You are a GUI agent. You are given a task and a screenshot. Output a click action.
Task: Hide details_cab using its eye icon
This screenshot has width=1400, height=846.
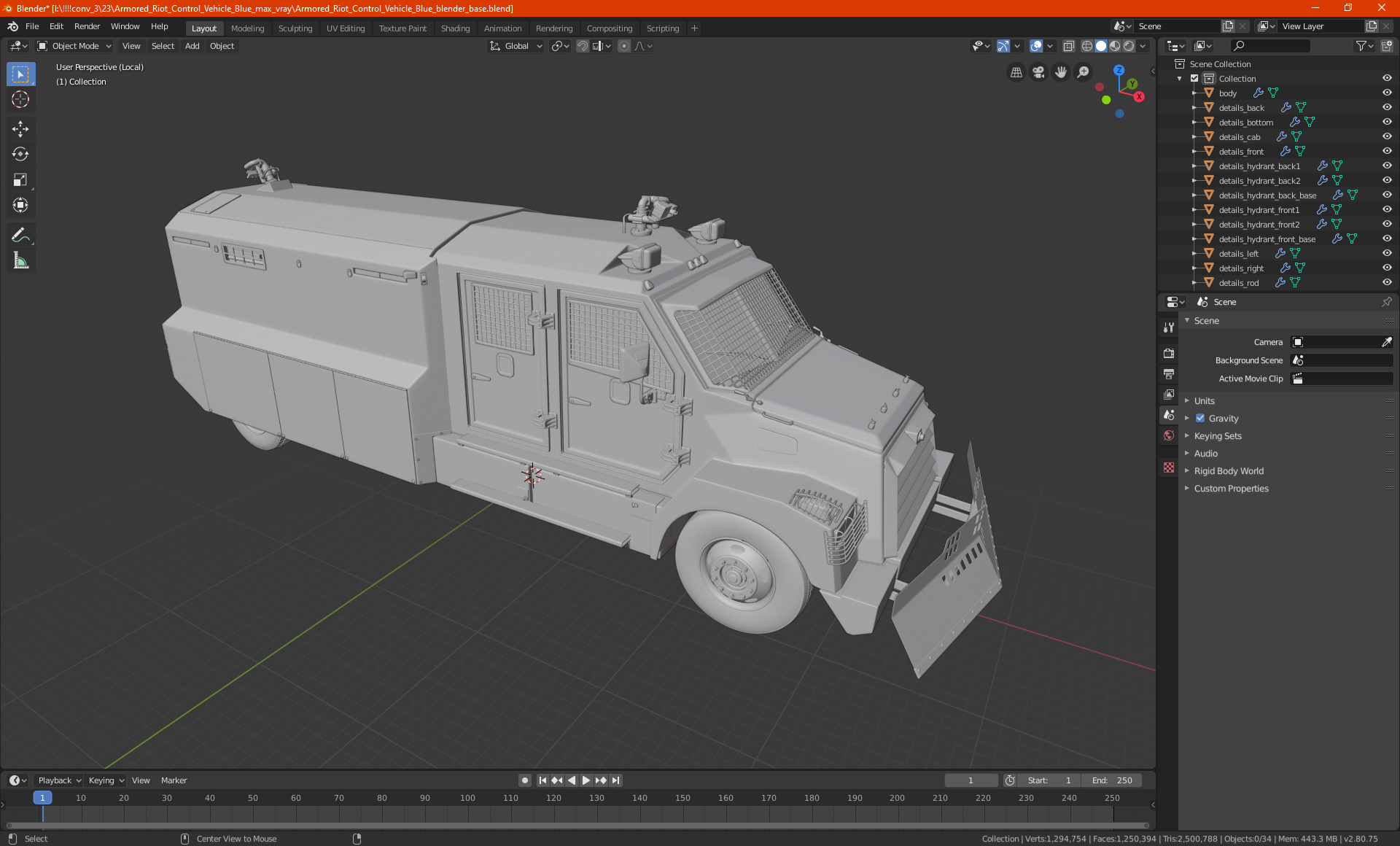click(x=1387, y=137)
